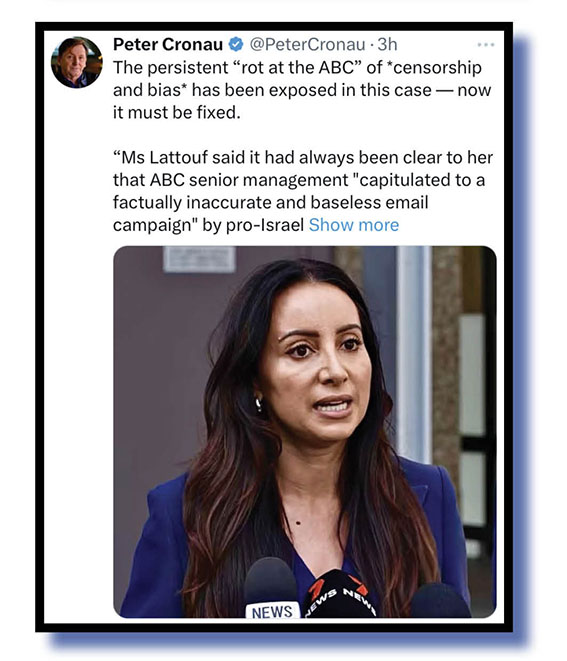The height and width of the screenshot is (661, 567).
Task: Click the red 7 News microphone in photo
Action: (341, 594)
